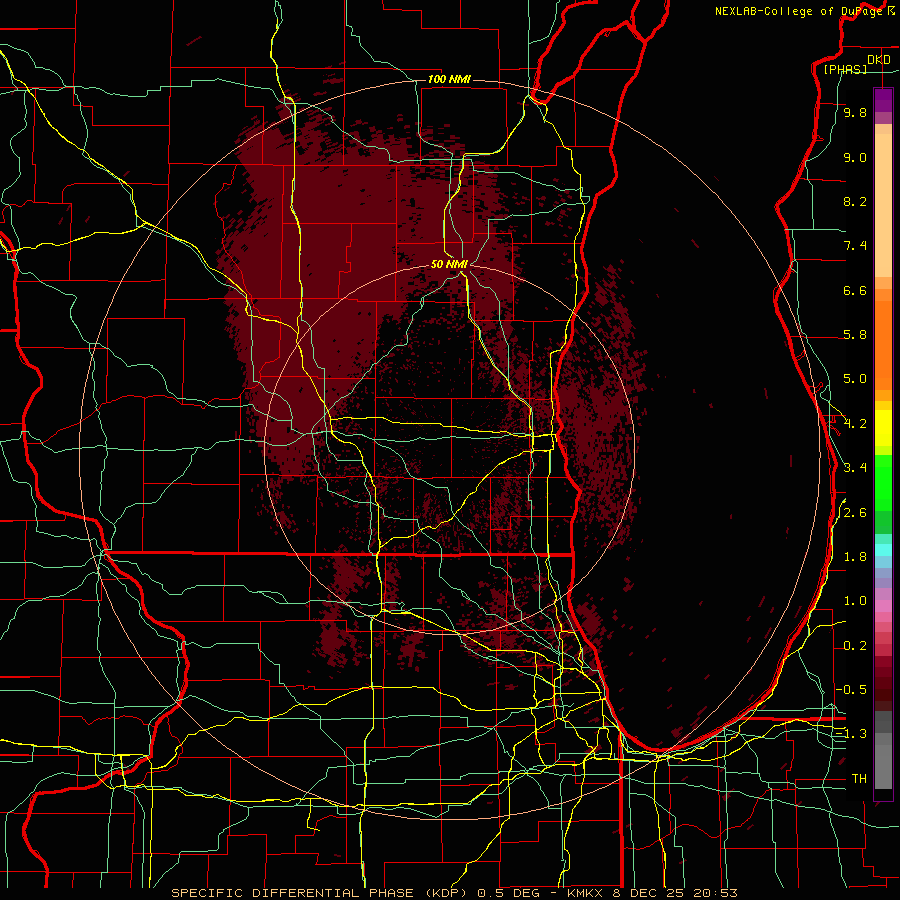The image size is (900, 900).
Task: Click the 7.4 color scale value
Action: click(855, 246)
